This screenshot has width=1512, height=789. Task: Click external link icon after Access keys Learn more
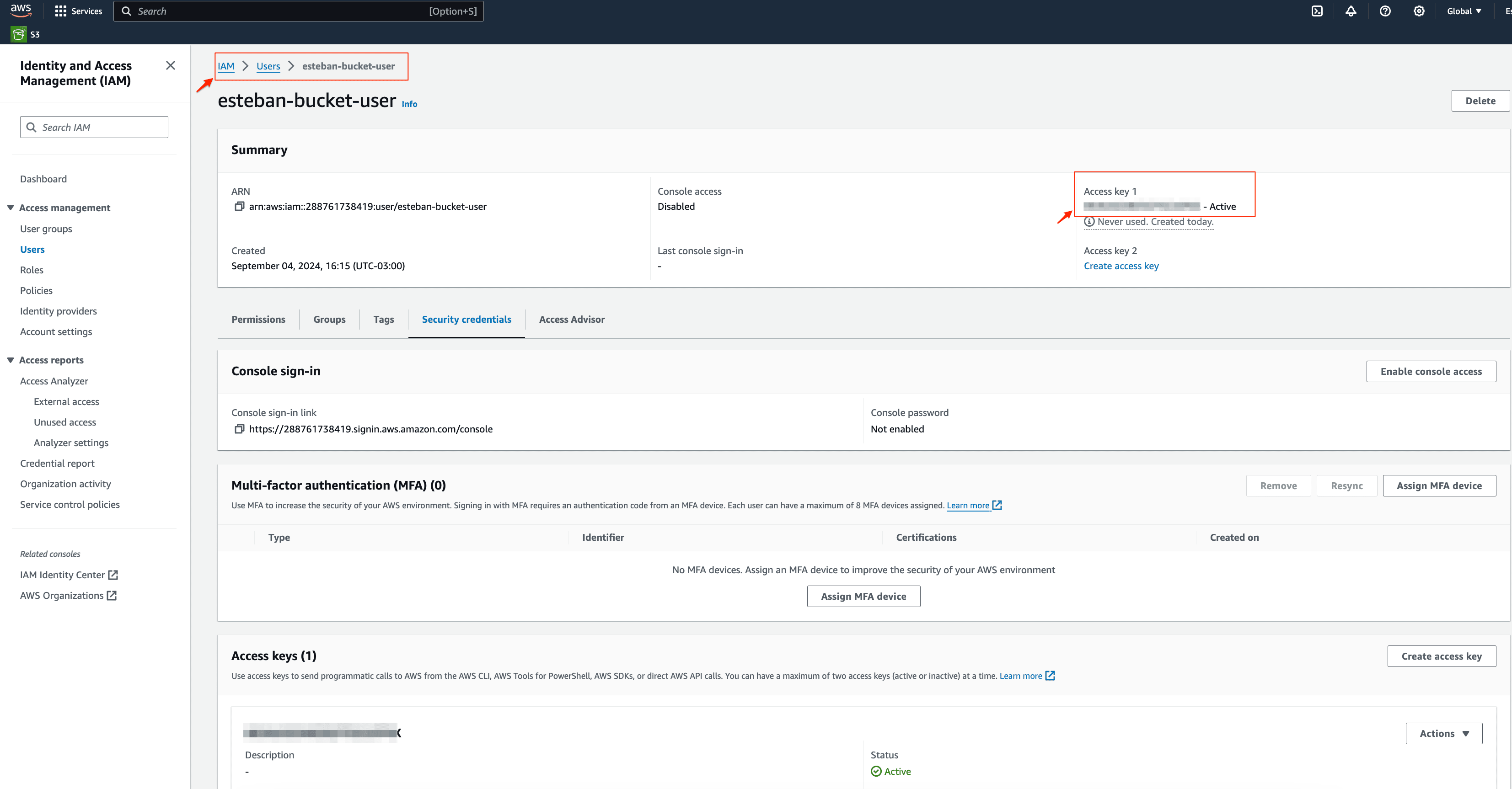1050,676
